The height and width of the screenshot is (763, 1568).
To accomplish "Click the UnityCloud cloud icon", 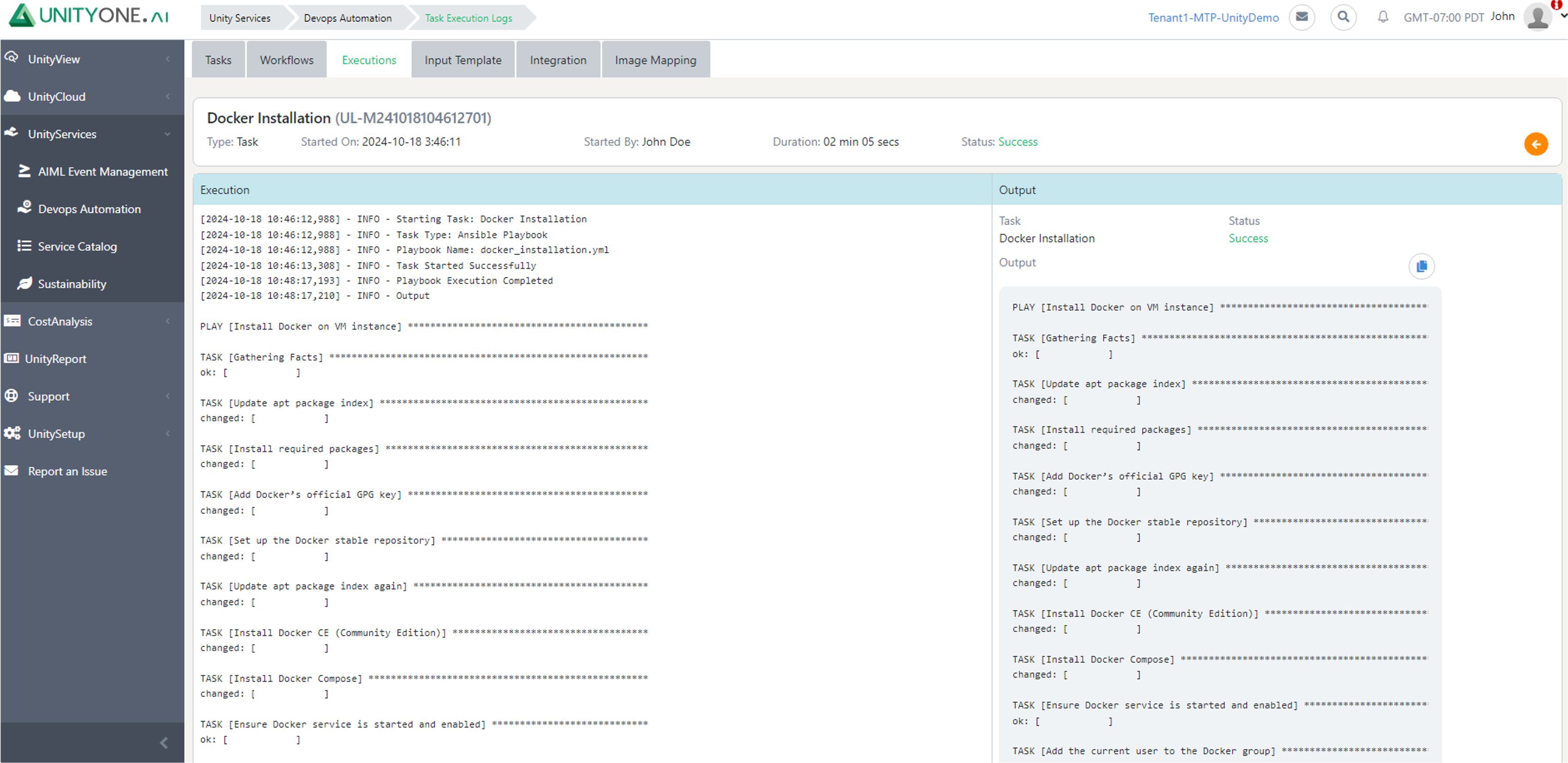I will (x=12, y=96).
